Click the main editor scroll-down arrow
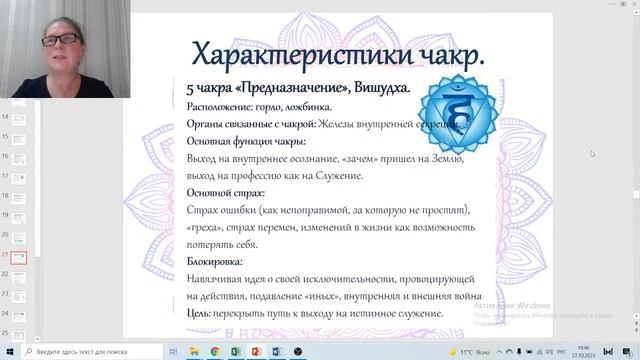This screenshot has width=640, height=360. (636, 316)
